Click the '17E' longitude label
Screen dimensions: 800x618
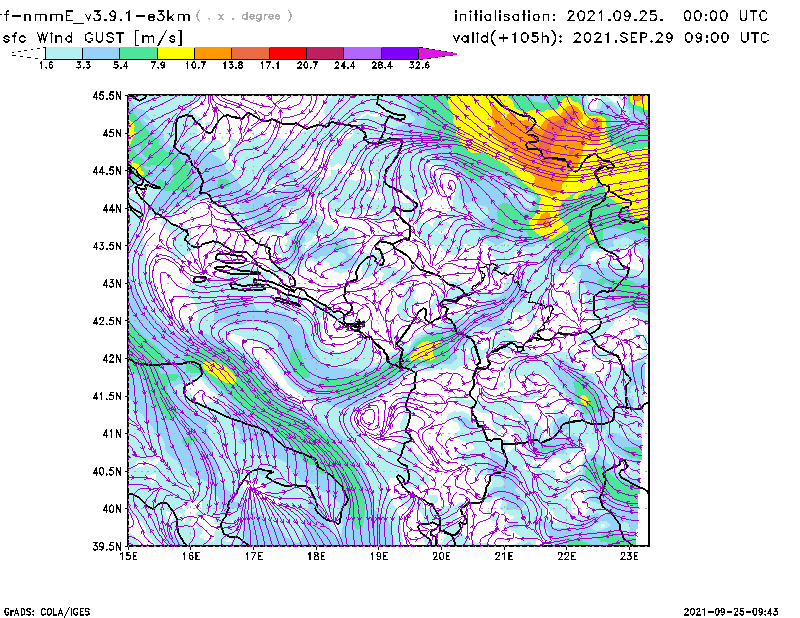pyautogui.click(x=254, y=556)
